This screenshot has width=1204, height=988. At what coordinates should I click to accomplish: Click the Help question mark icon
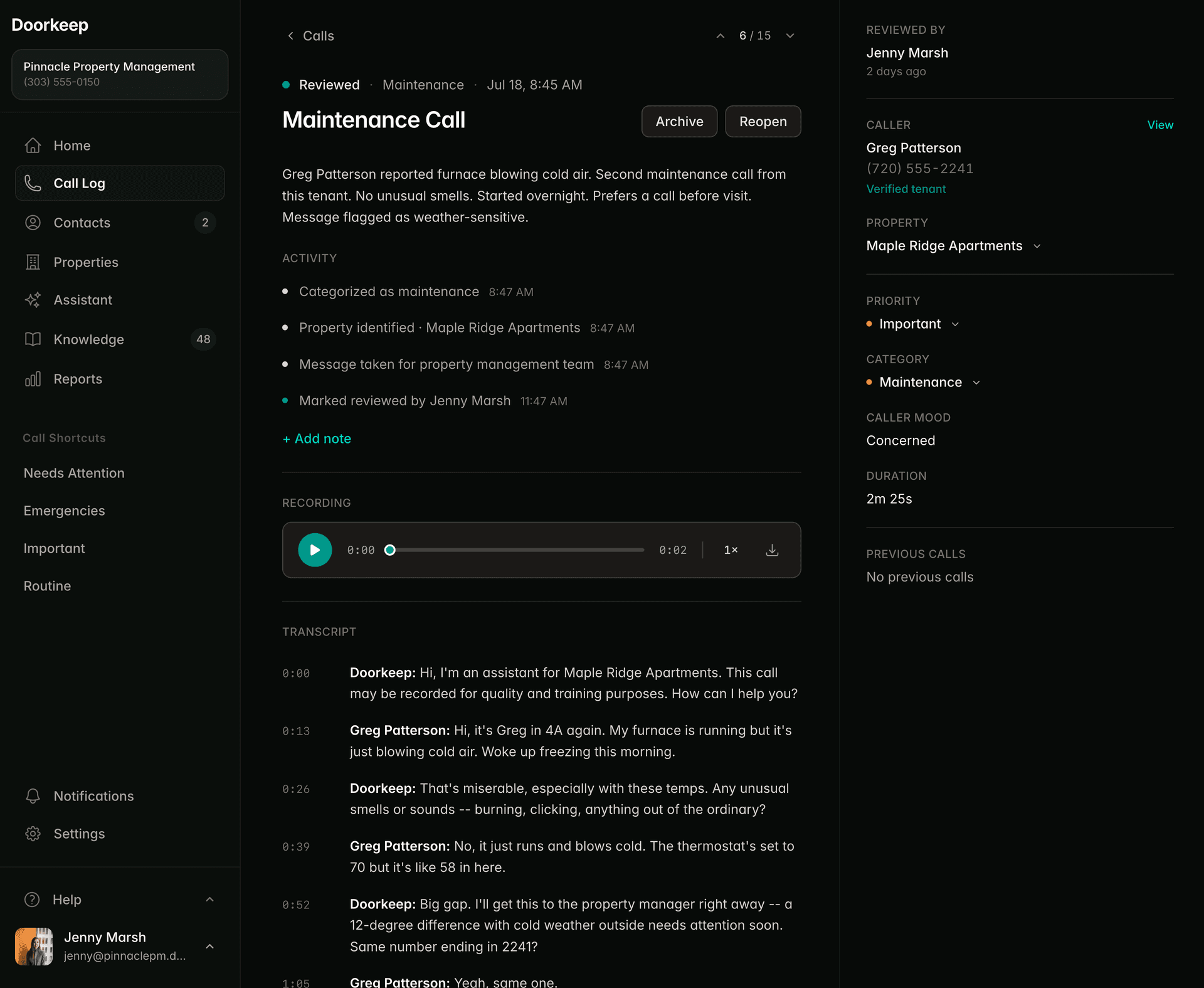[32, 900]
